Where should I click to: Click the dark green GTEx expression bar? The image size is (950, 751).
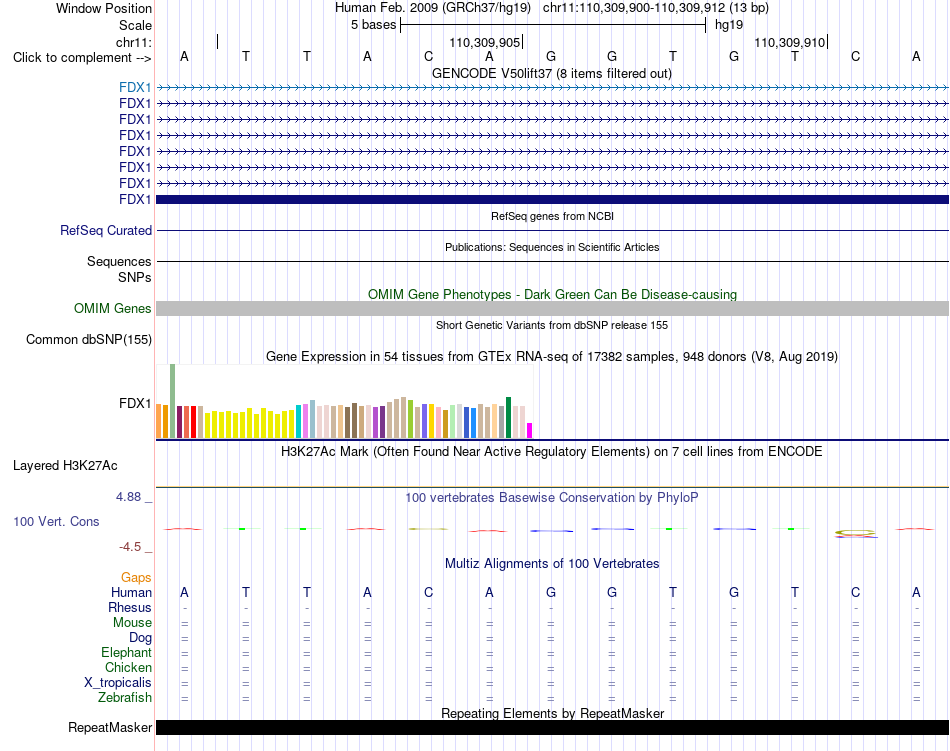tap(508, 417)
